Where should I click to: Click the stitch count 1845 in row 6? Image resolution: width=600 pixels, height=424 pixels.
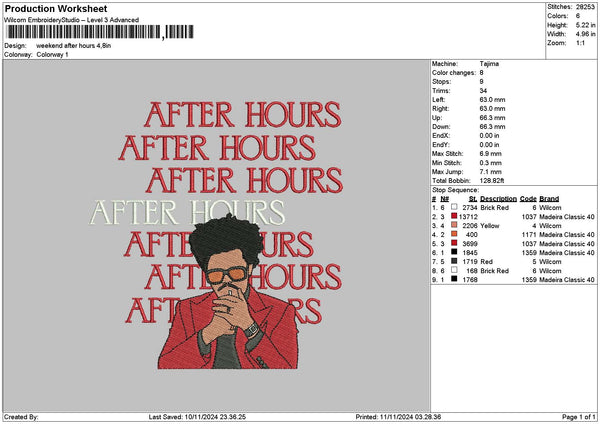pyautogui.click(x=470, y=253)
